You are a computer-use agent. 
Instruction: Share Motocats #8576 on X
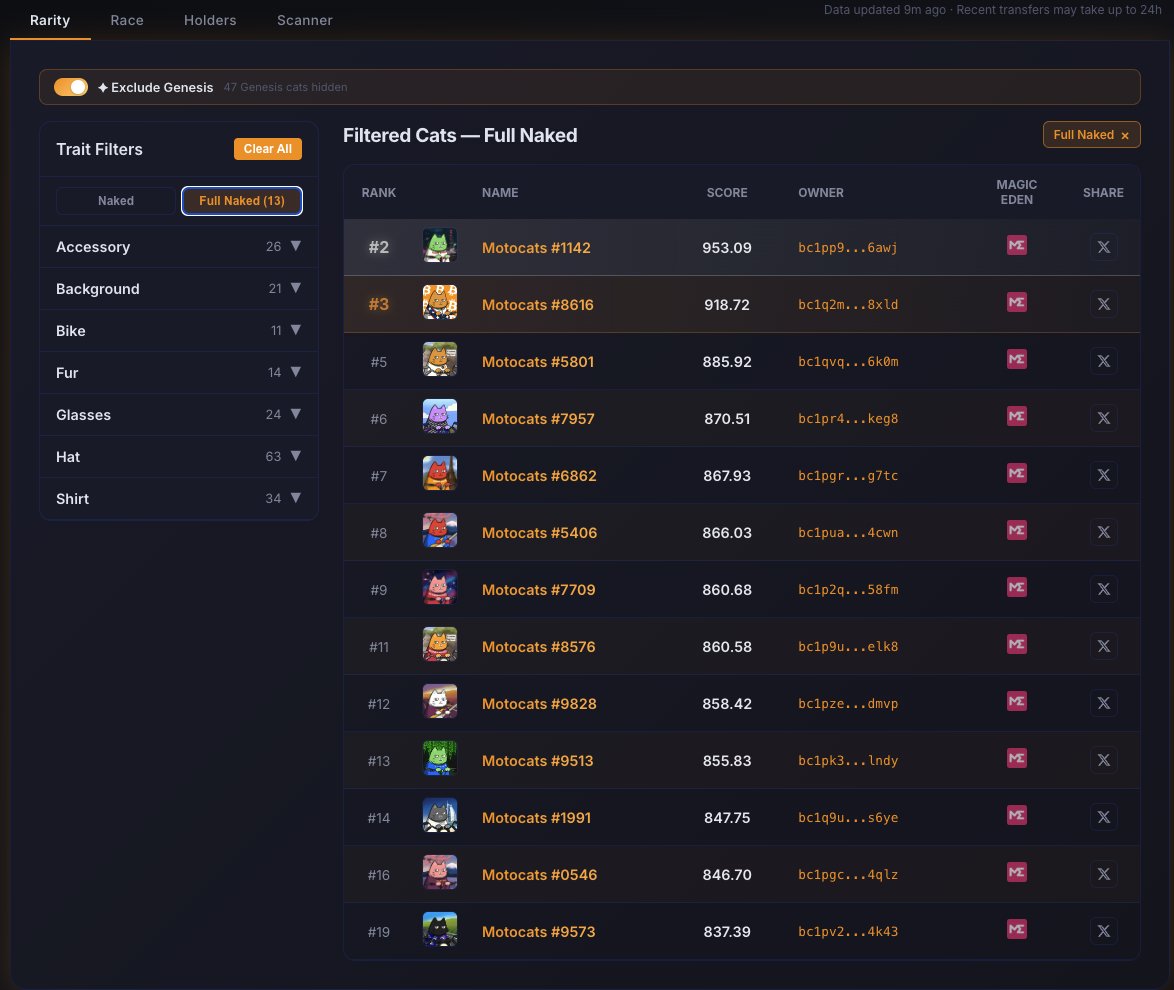1103,646
